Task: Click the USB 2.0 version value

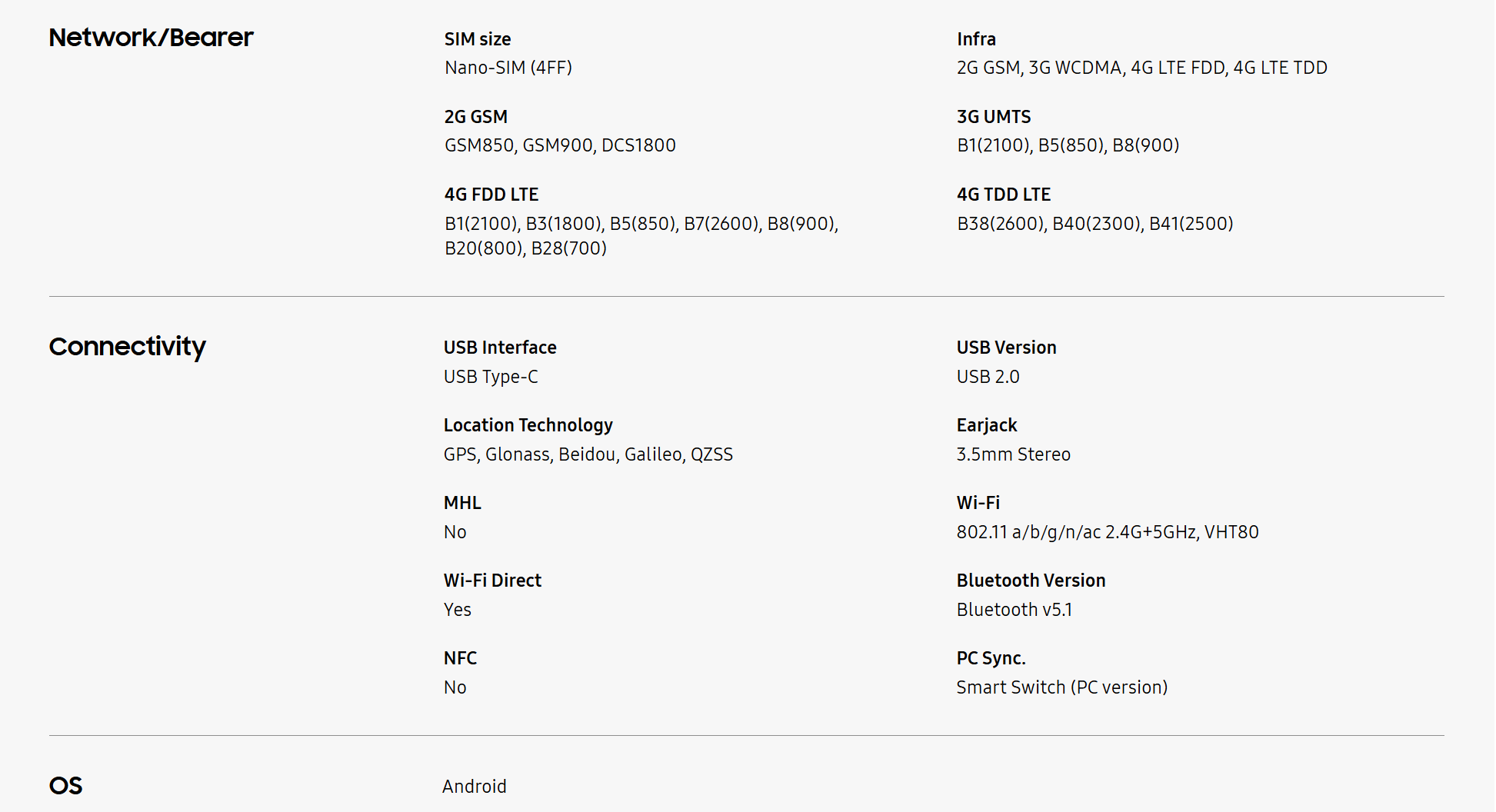Action: pyautogui.click(x=988, y=377)
